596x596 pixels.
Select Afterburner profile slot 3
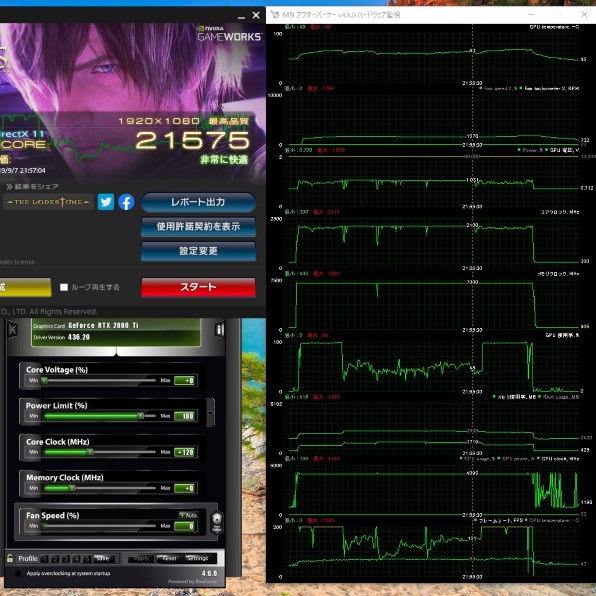pos(66,558)
